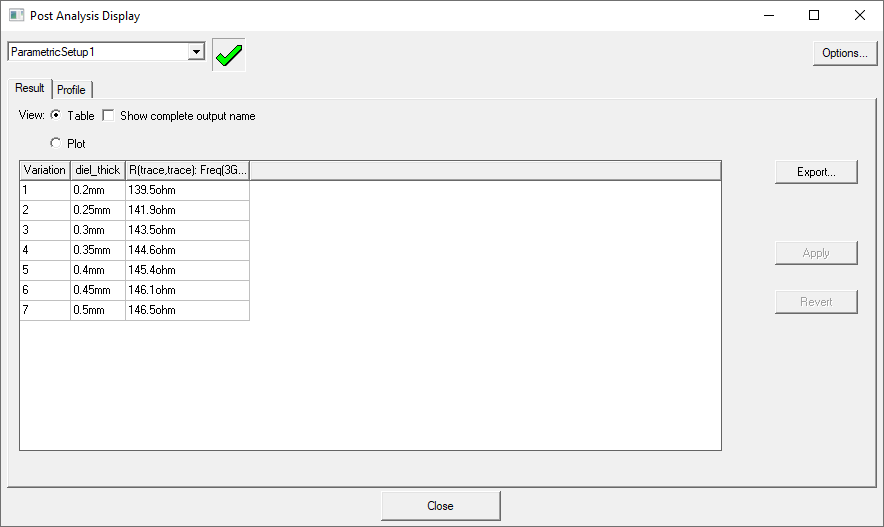Click the Variation column header
This screenshot has width=884, height=527.
pos(45,170)
